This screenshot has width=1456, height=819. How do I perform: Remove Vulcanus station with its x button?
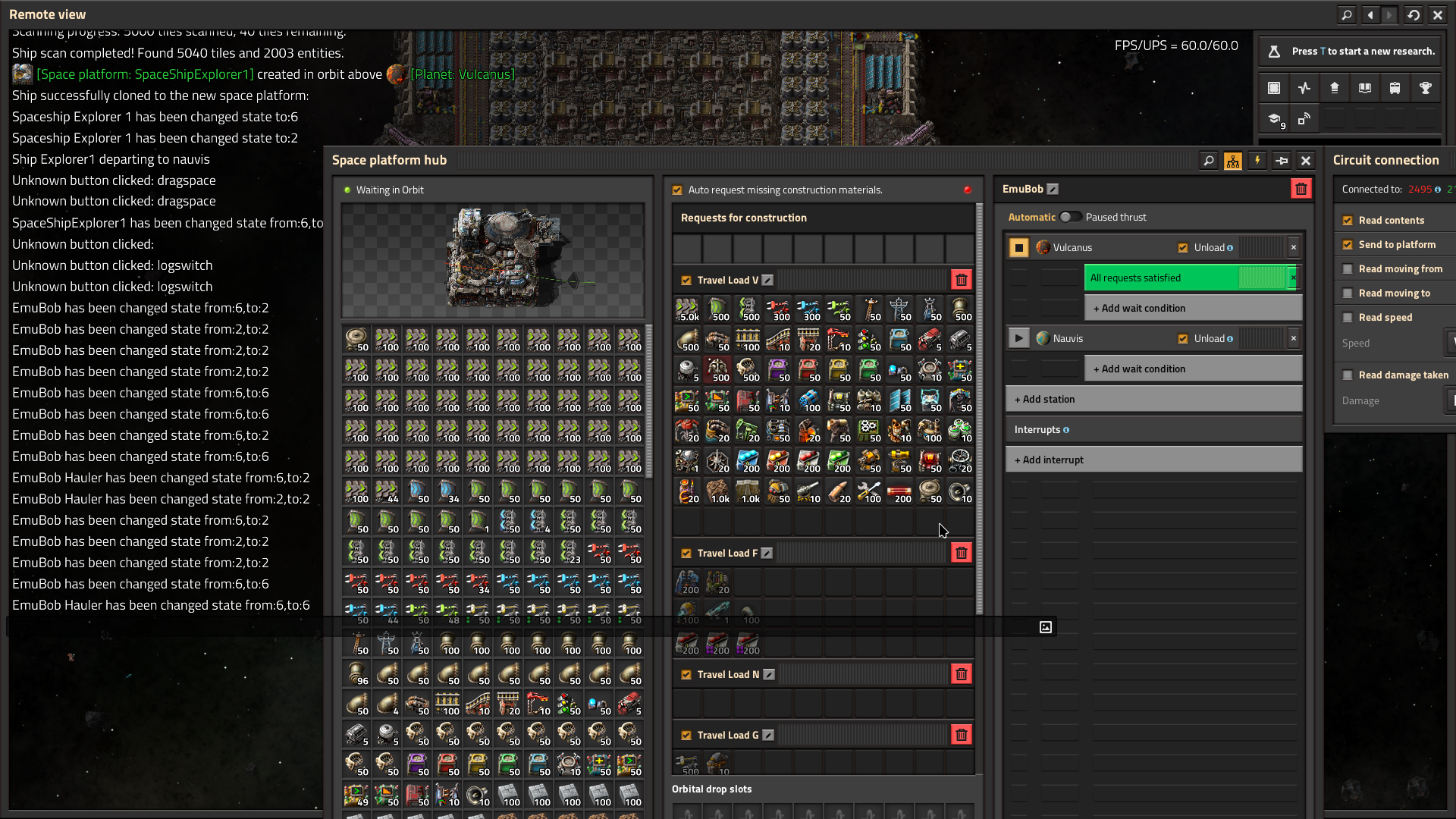(x=1294, y=247)
